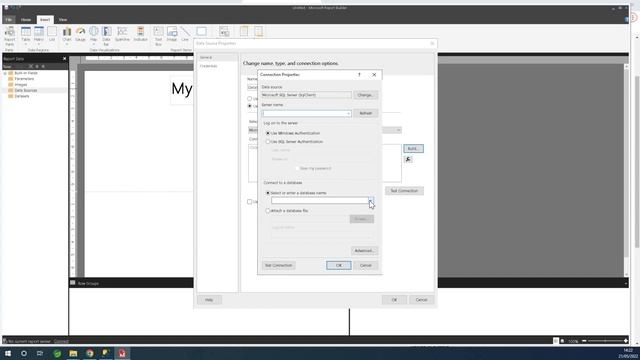
Task: Insert a Rectangle report item
Action: pos(201,32)
